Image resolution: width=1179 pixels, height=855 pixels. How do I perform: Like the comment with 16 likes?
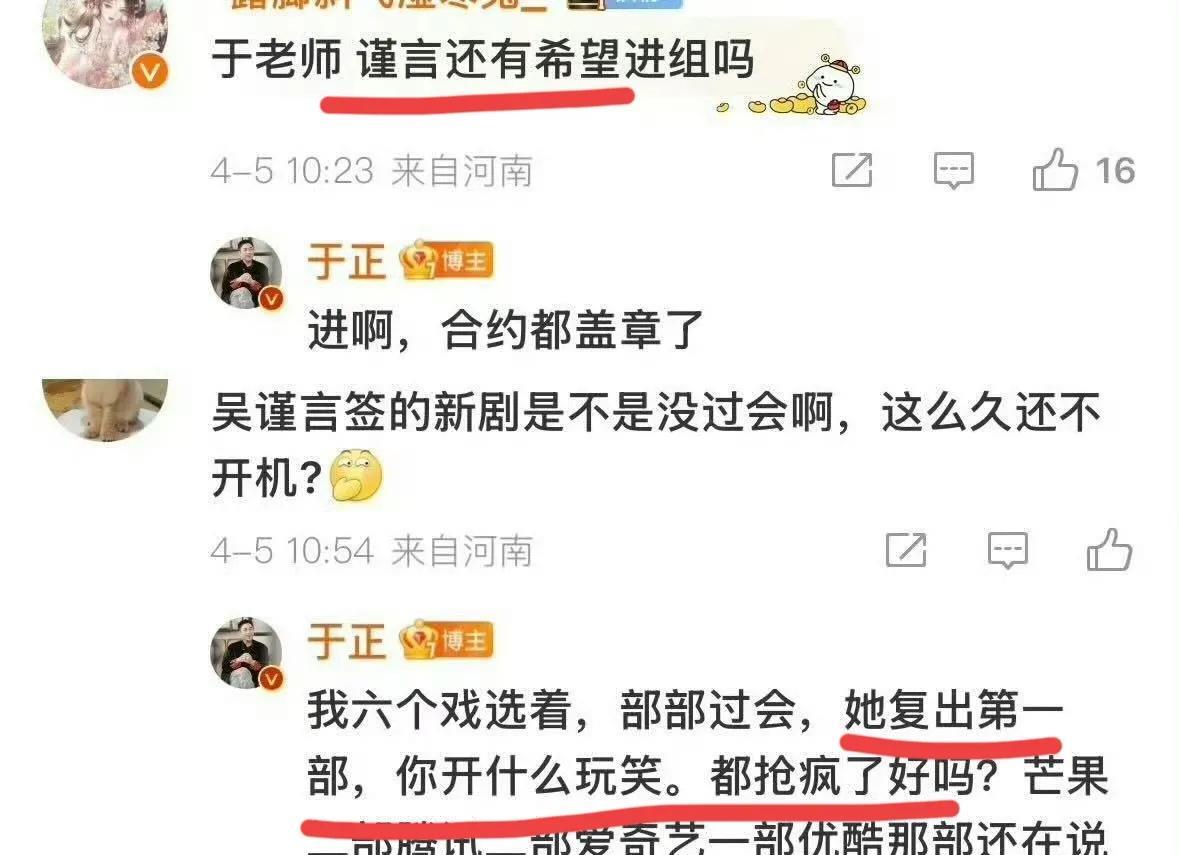pyautogui.click(x=1055, y=170)
